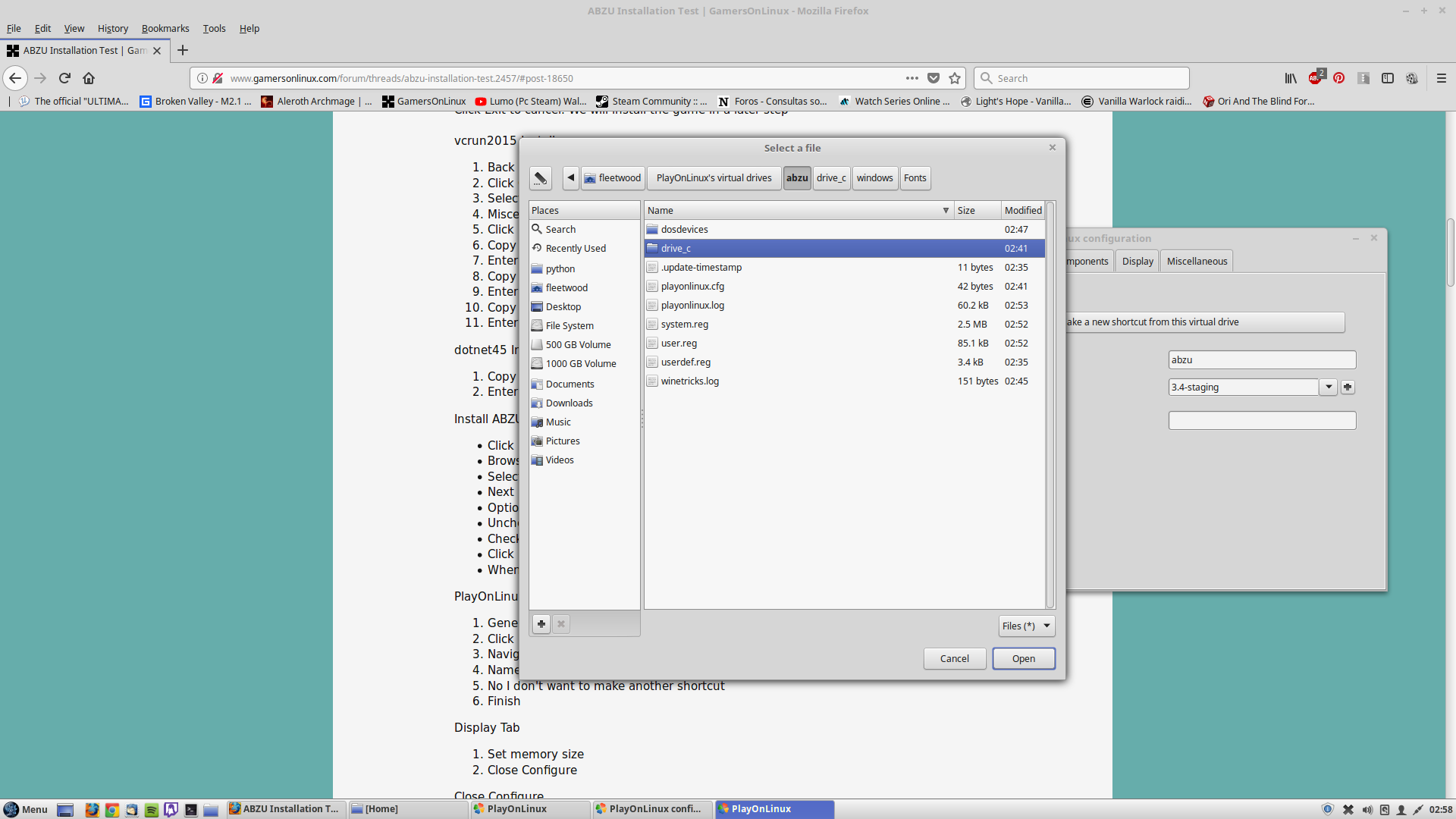Open the 3.4-staging wine version dropdown

tap(1329, 387)
